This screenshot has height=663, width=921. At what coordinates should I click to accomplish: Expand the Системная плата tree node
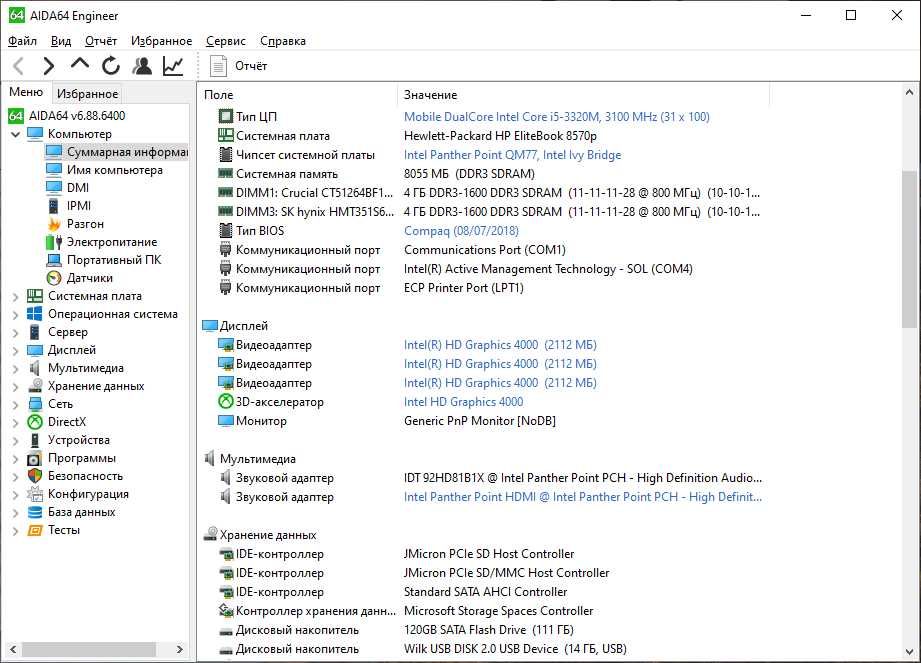[16, 297]
